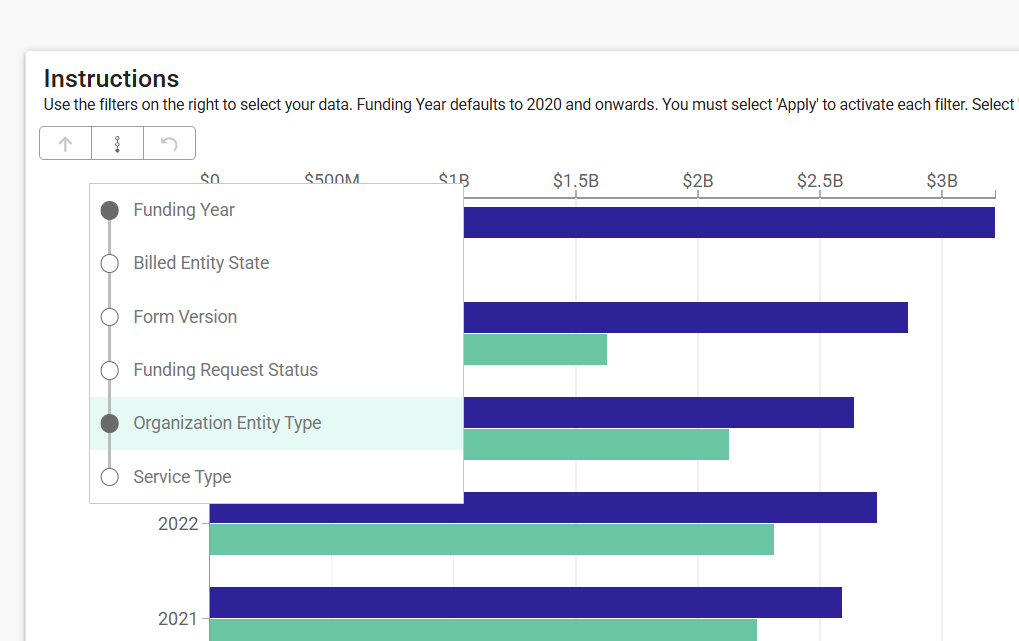1019x641 pixels.
Task: Click the topmost dark blue bar
Action: pos(729,222)
